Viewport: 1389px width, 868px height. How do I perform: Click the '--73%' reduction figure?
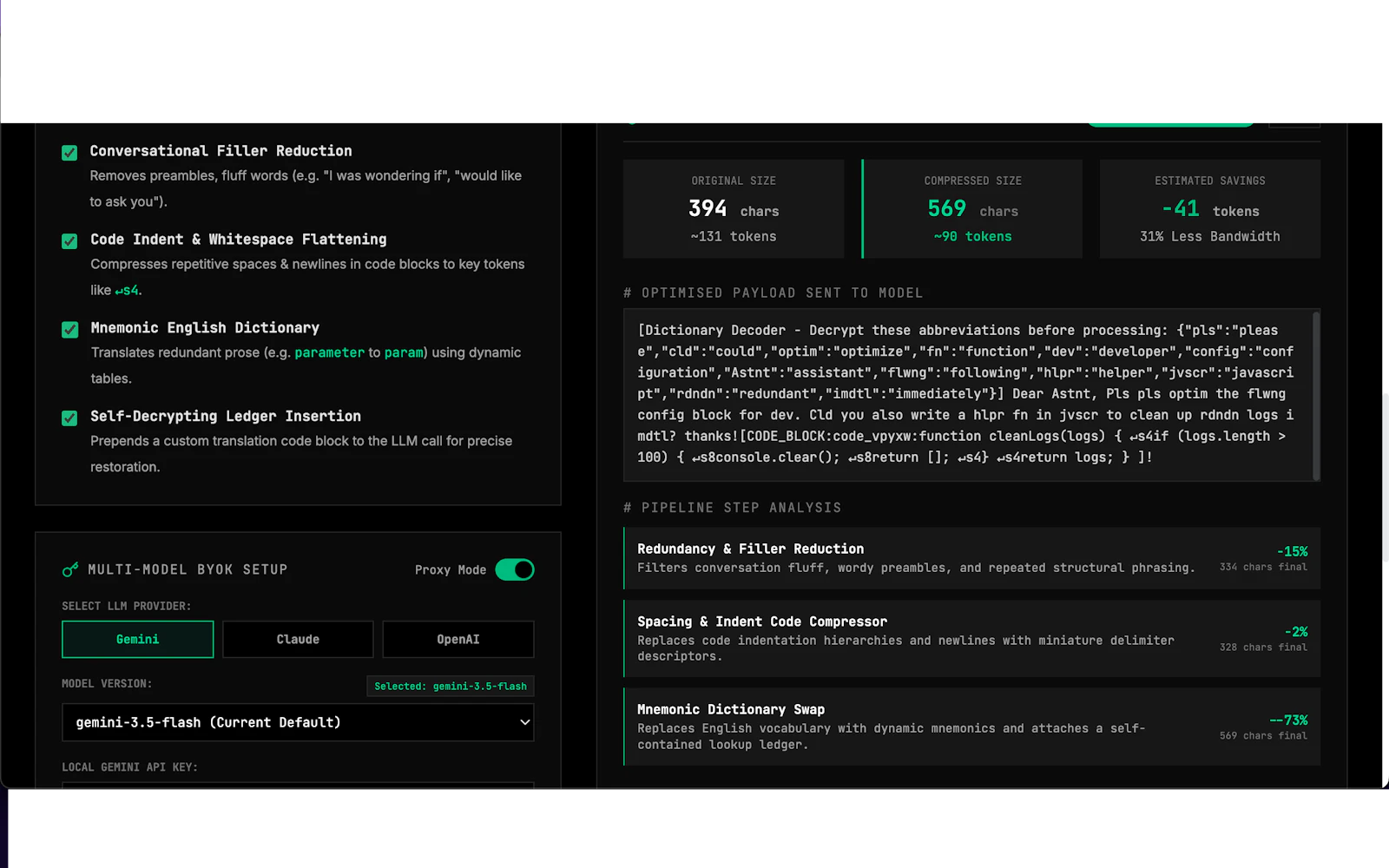pos(1288,720)
